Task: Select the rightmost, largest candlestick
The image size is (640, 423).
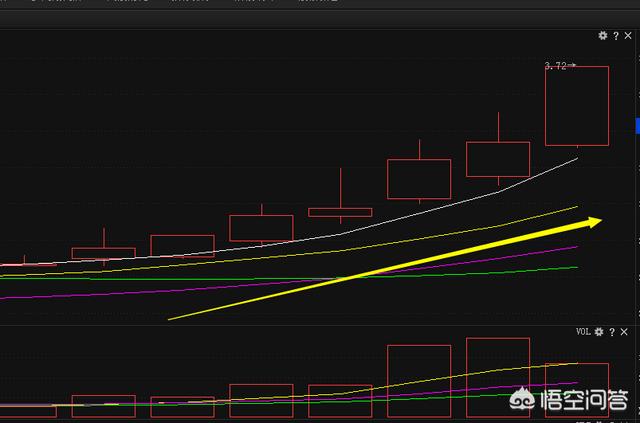Action: coord(576,105)
